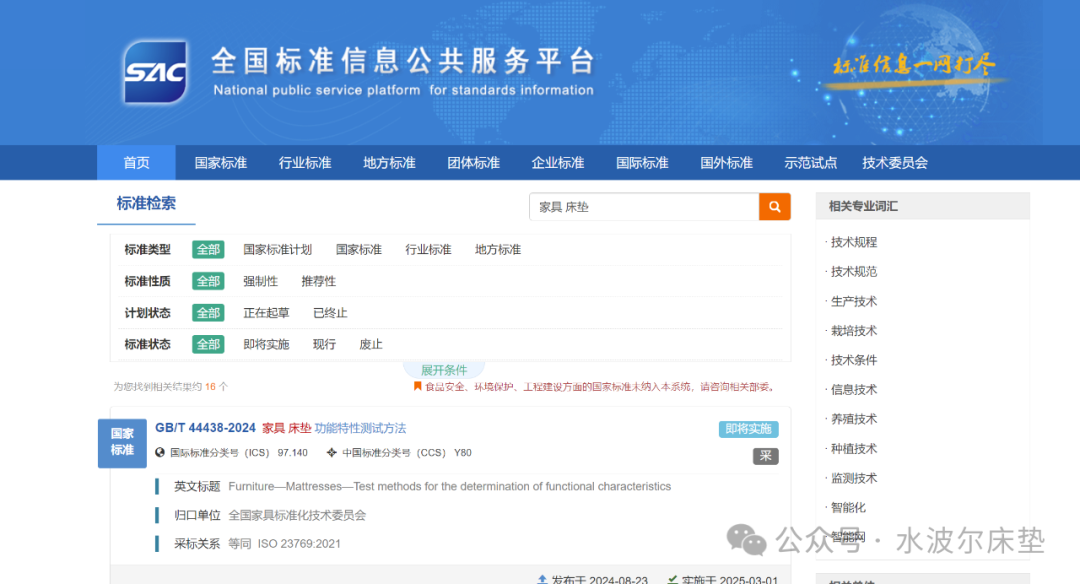Click the 即将实施 status label
This screenshot has height=584, width=1080.
pos(747,428)
